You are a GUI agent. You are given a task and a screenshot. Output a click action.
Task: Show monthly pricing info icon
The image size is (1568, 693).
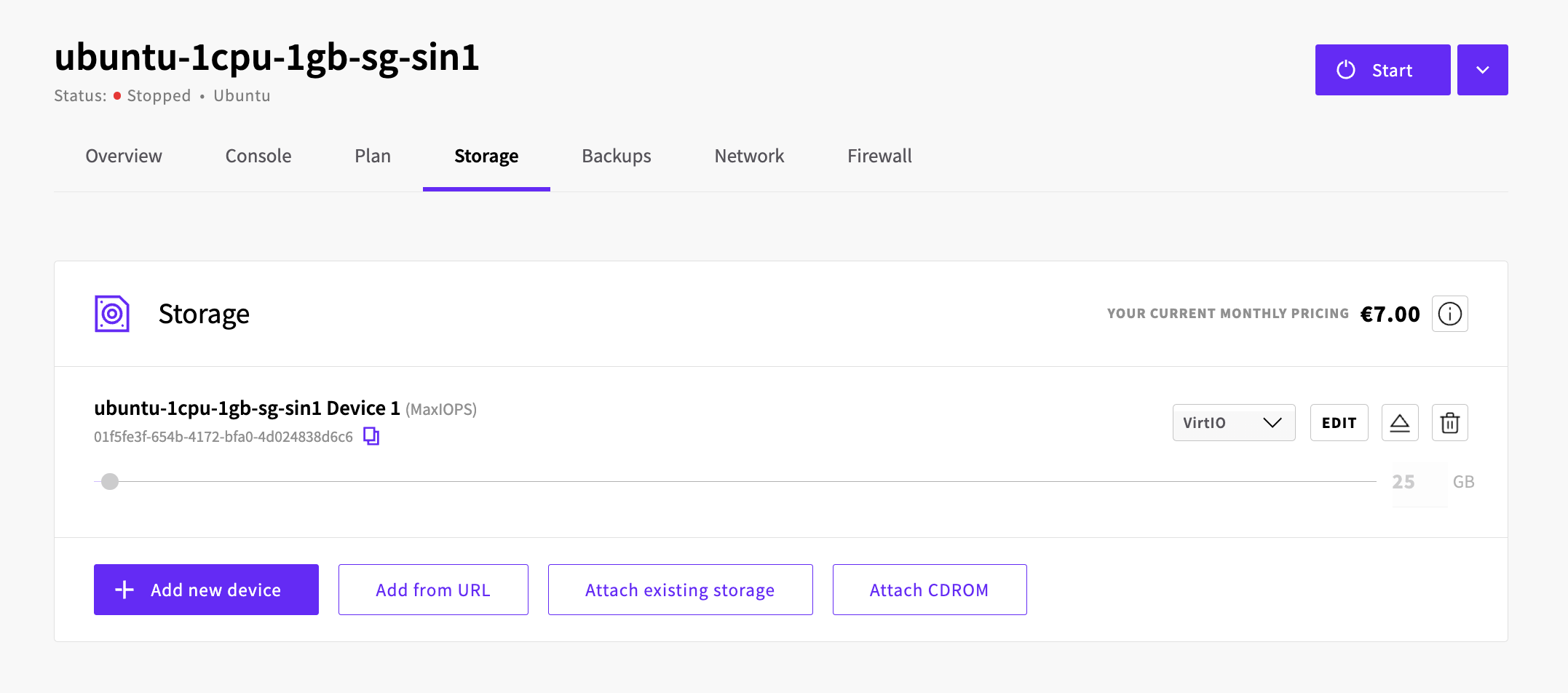click(1449, 314)
